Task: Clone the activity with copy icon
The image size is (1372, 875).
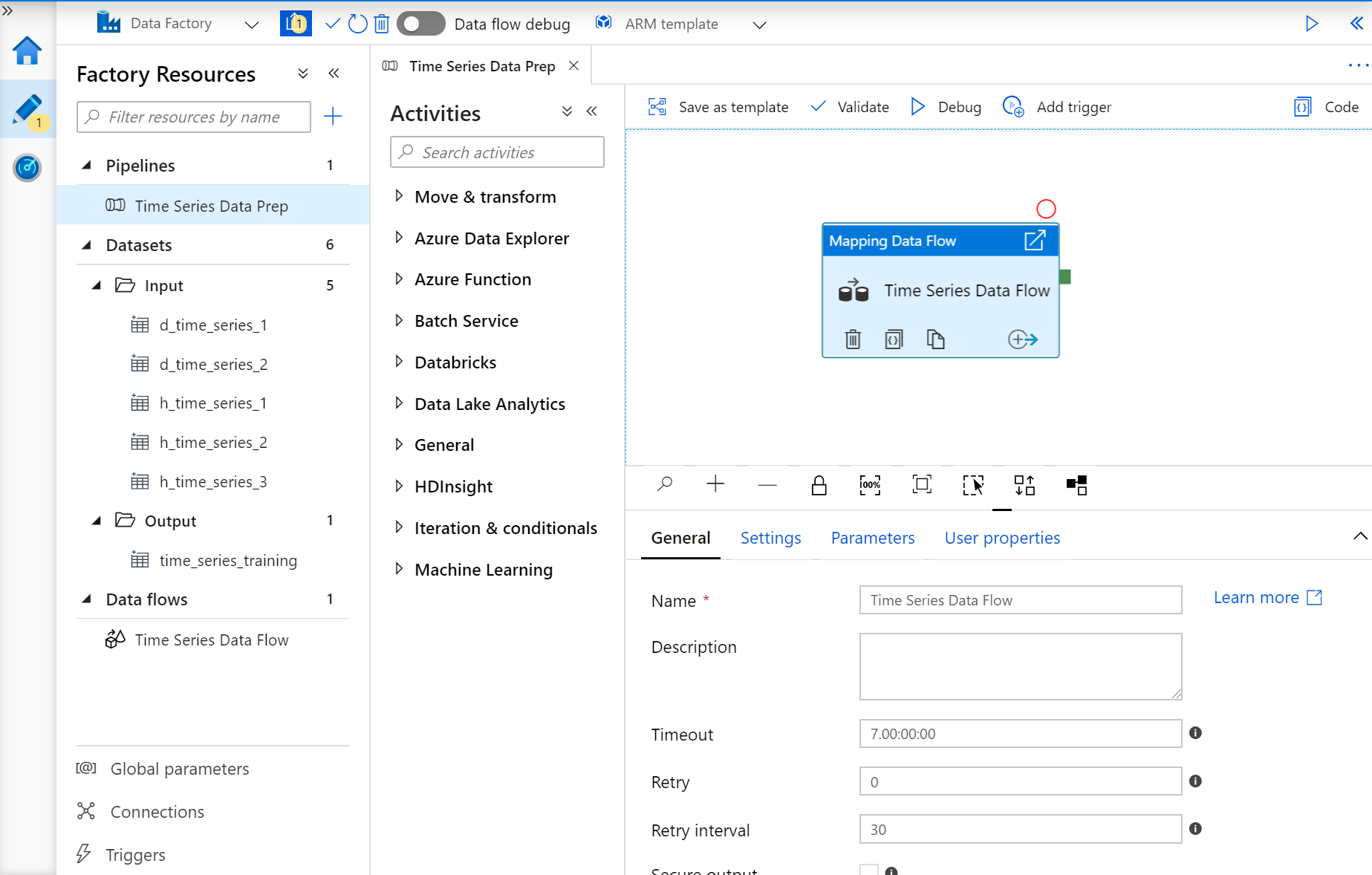Action: [936, 339]
